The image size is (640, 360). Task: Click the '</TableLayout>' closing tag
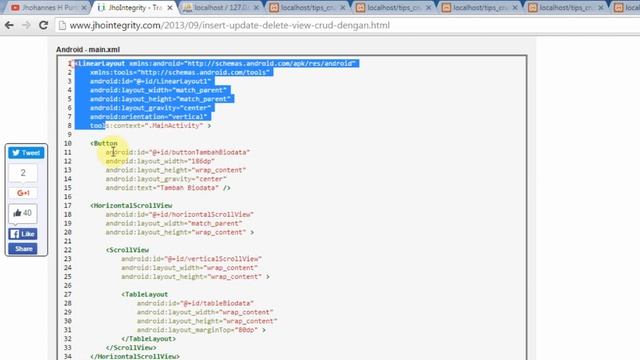(149, 339)
